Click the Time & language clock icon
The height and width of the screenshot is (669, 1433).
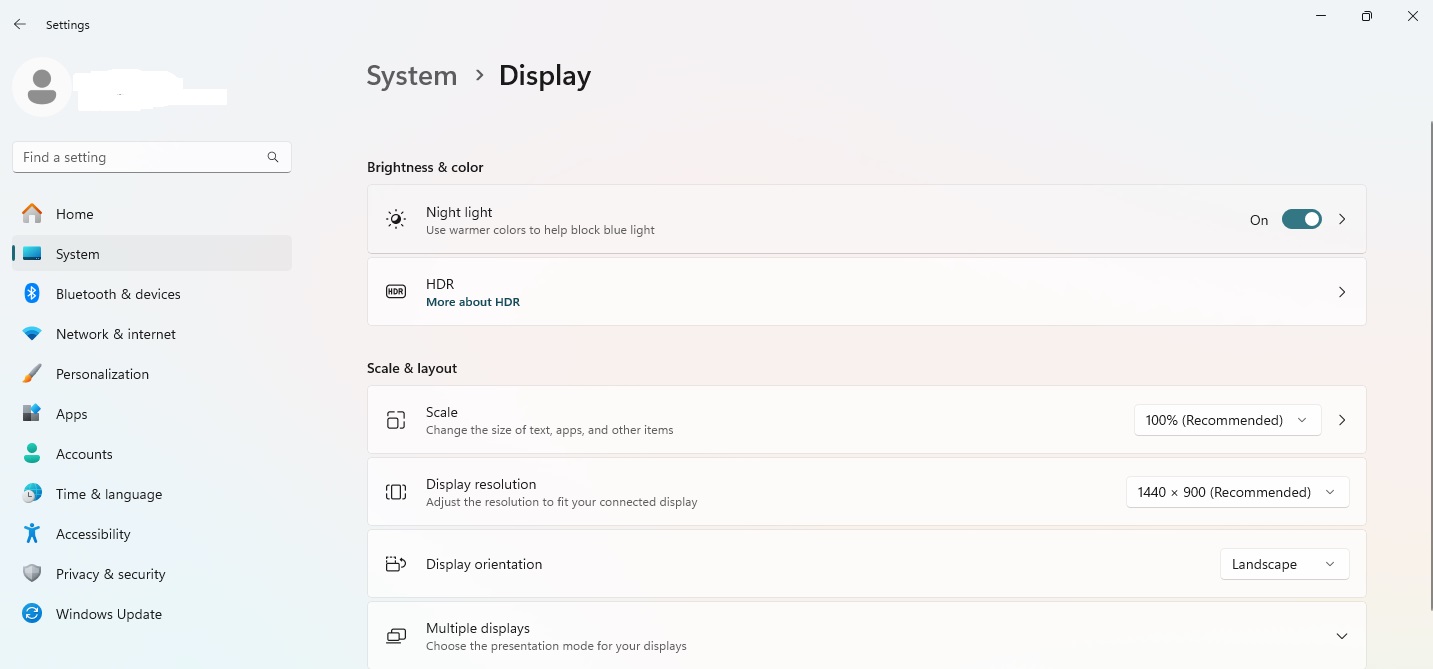click(x=32, y=494)
